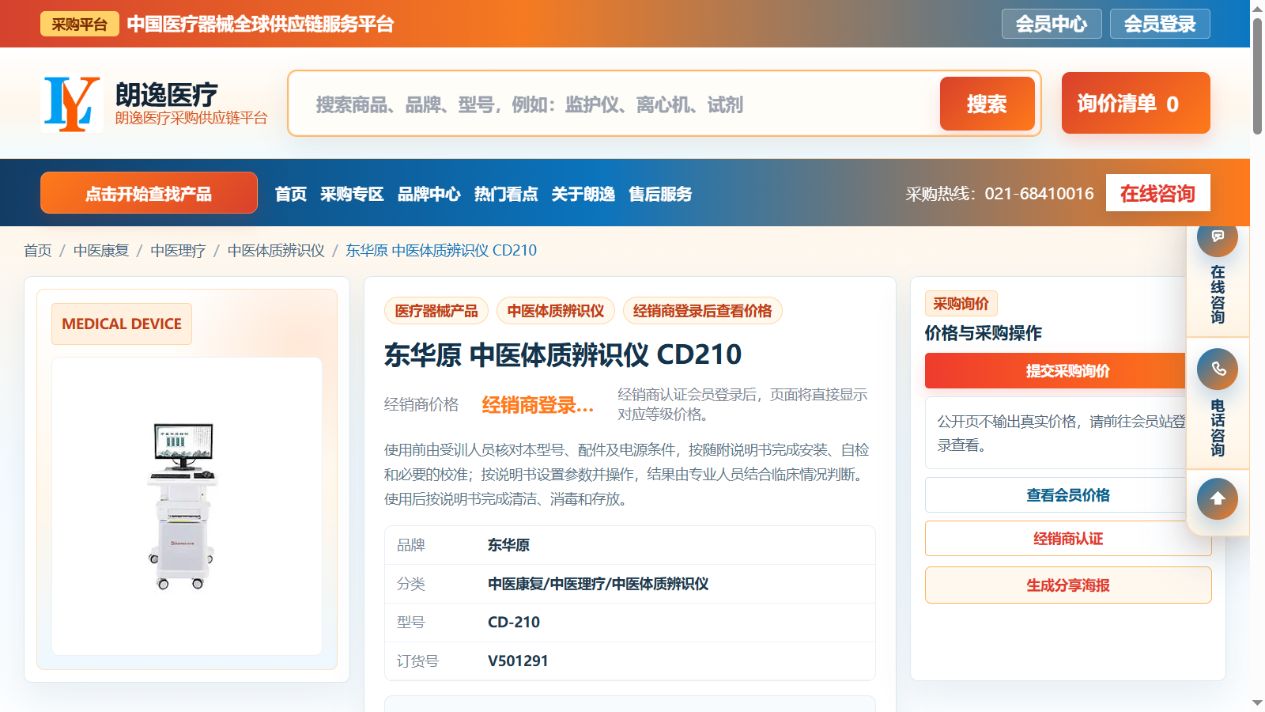This screenshot has width=1265, height=712.
Task: Click the 经销商登录后查看价格 tag
Action: click(702, 311)
